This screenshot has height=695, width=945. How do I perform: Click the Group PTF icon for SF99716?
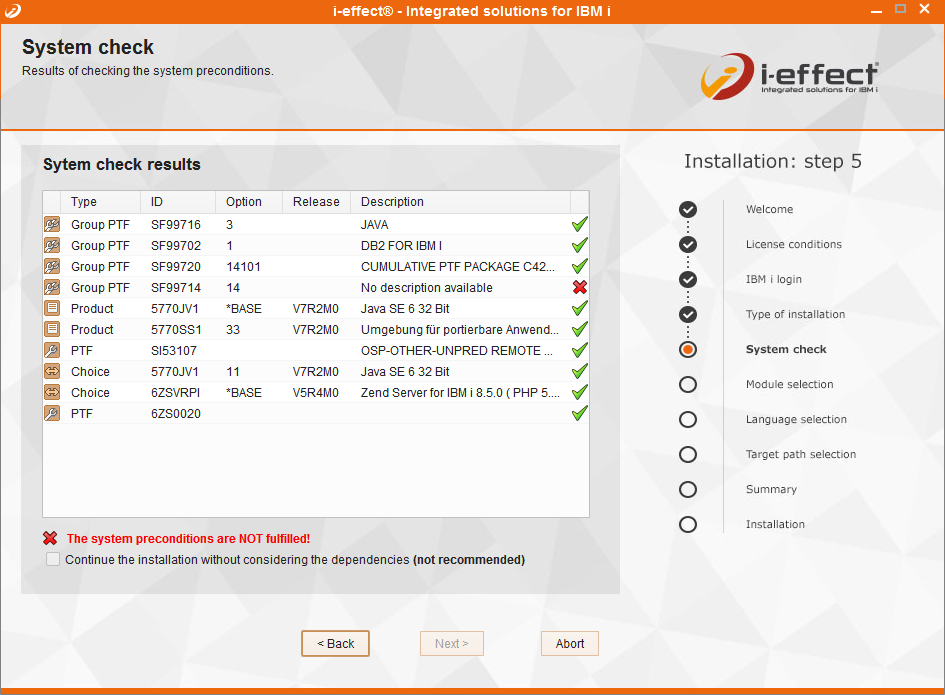(x=52, y=225)
